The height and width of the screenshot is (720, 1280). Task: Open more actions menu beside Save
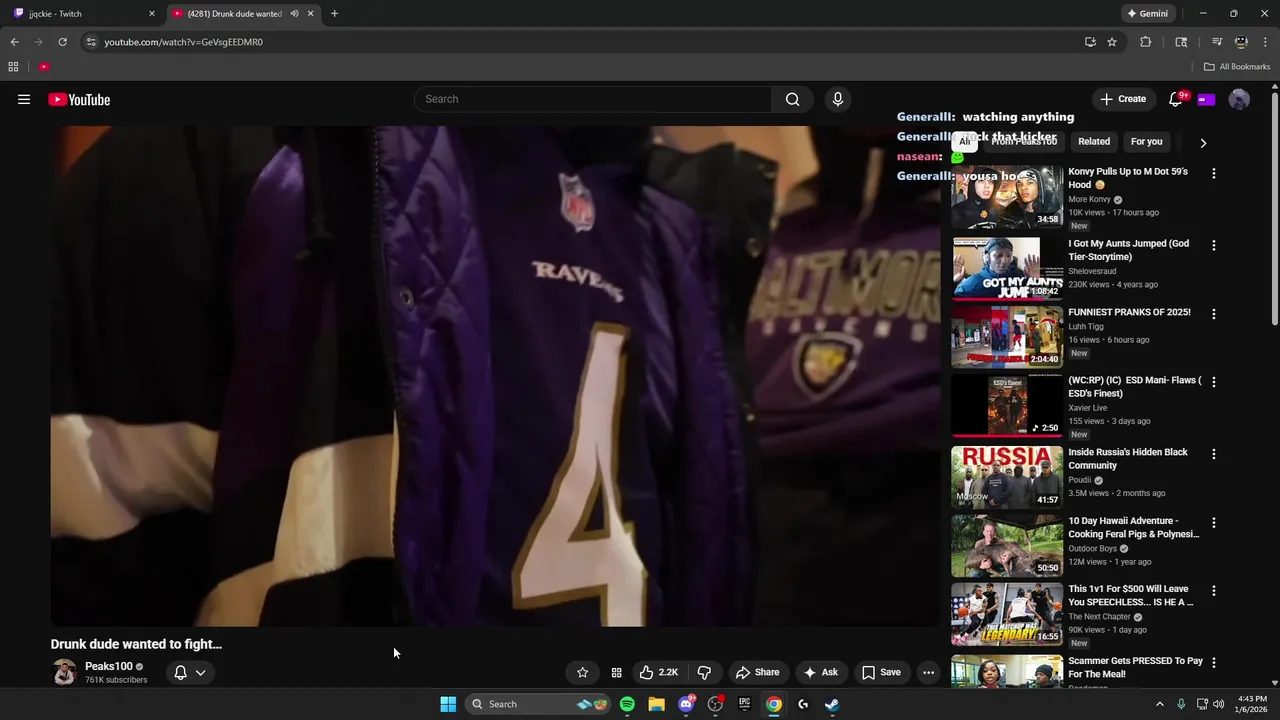(x=928, y=672)
